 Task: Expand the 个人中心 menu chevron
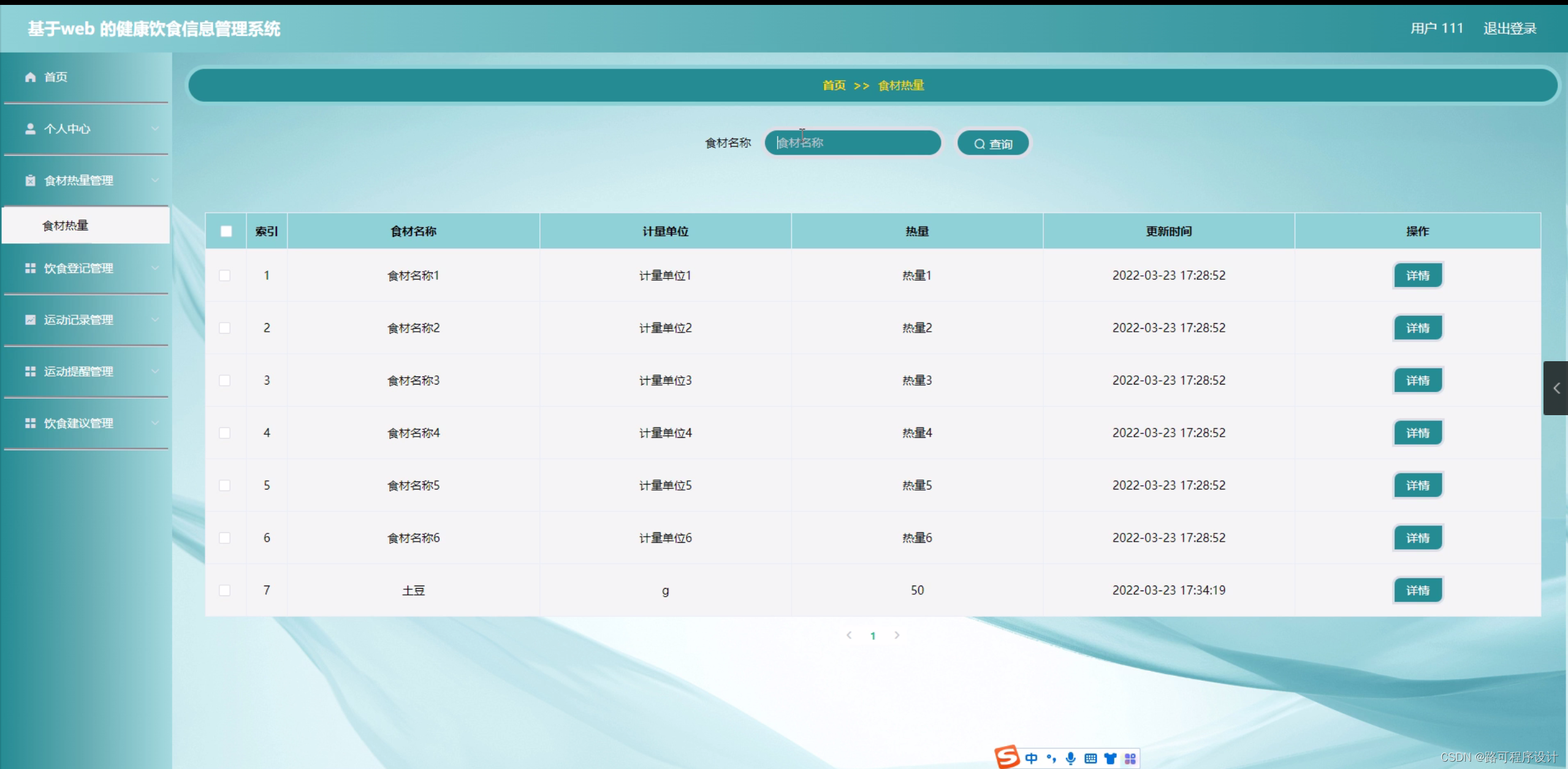[x=155, y=129]
